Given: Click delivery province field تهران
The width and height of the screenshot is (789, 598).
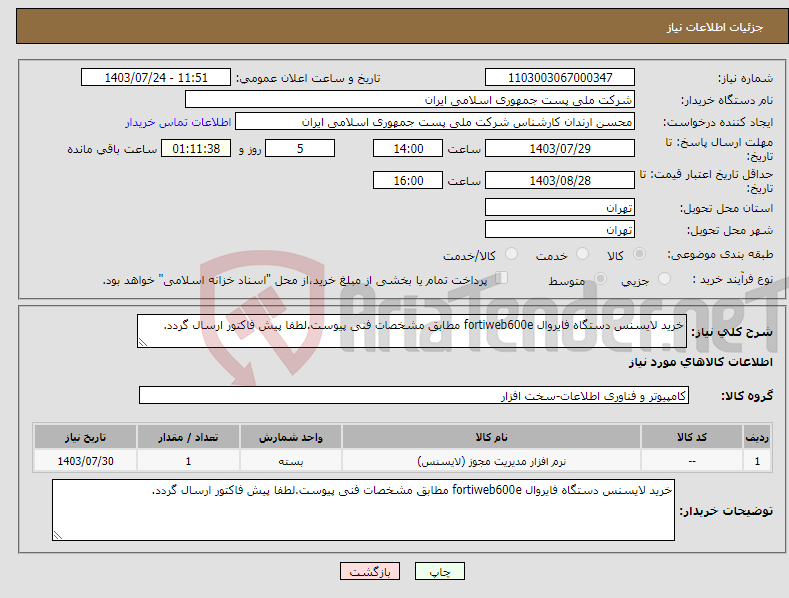Looking at the screenshot, I should 560,207.
